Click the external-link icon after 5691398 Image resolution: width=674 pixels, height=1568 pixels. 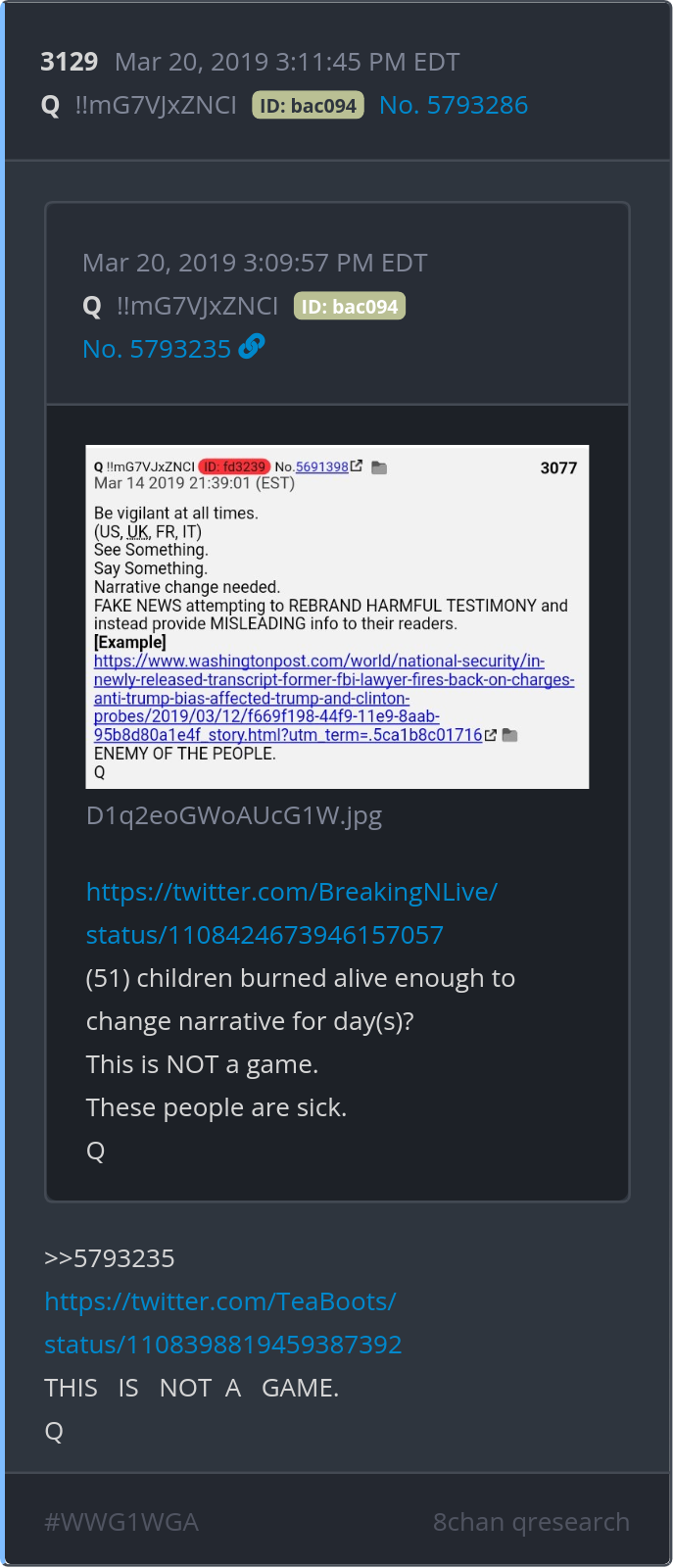click(357, 466)
